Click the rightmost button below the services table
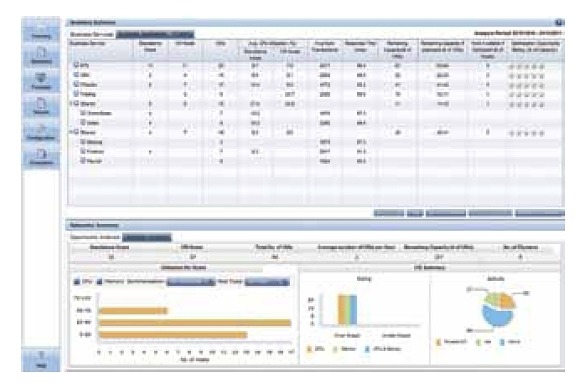 tap(540, 213)
